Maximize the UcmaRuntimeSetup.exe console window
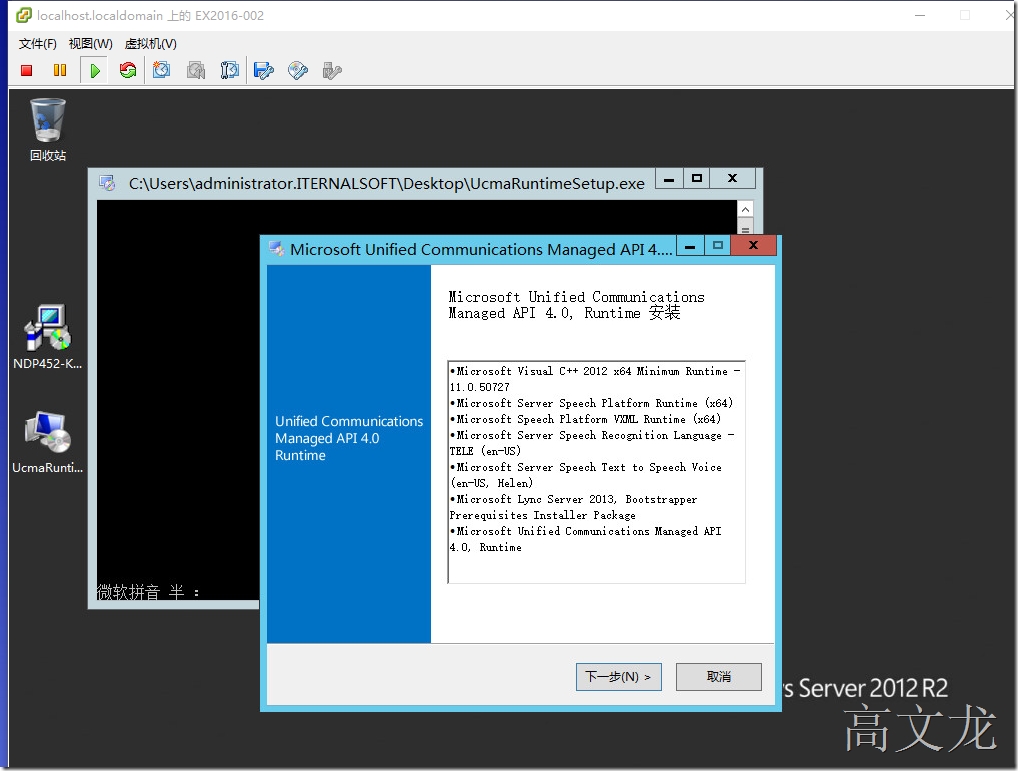 pos(697,178)
